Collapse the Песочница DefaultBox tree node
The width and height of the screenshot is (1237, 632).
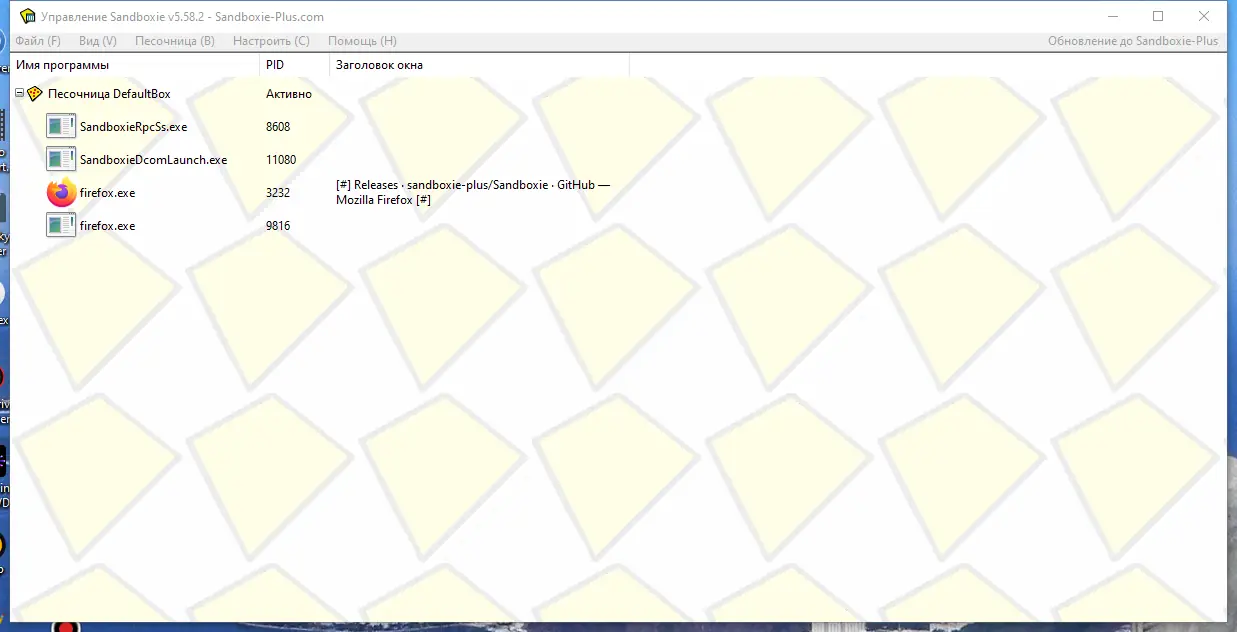click(x=19, y=93)
